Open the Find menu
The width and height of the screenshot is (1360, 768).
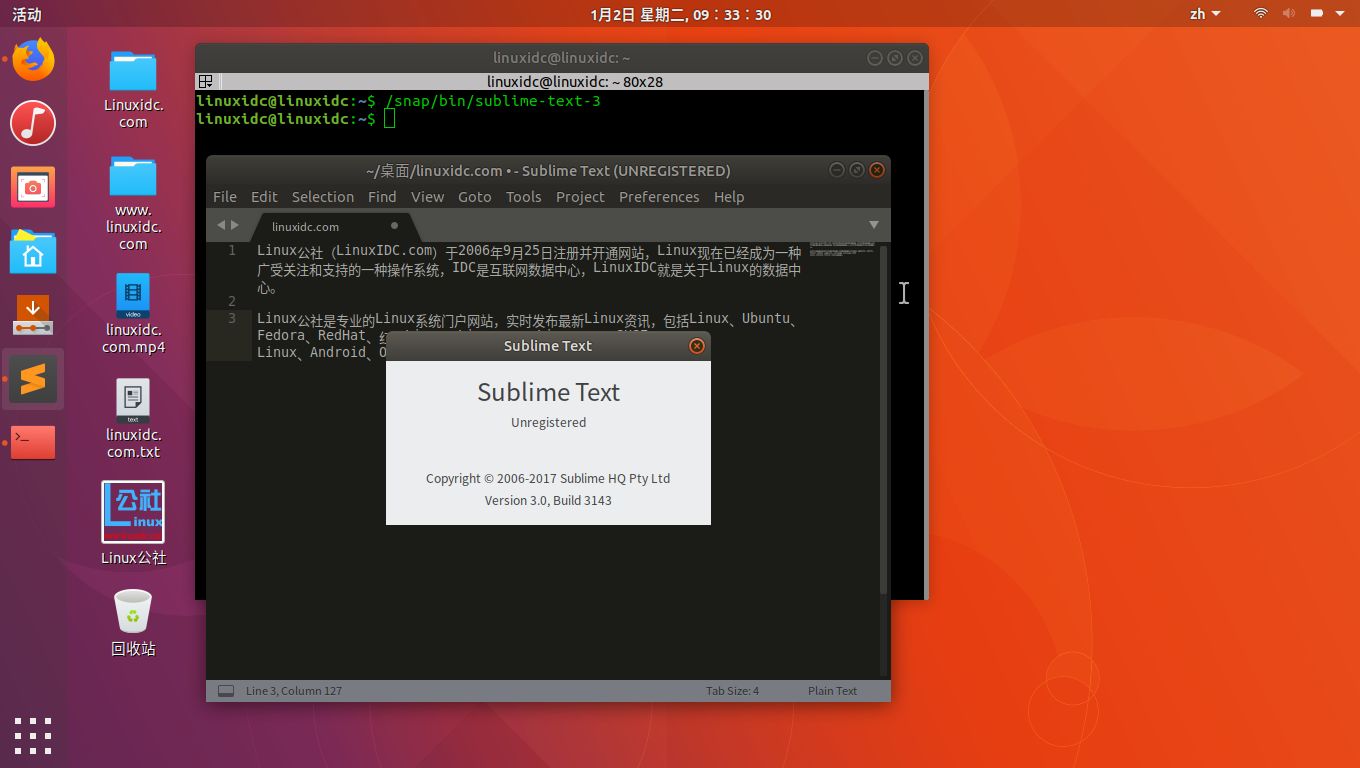(x=382, y=197)
